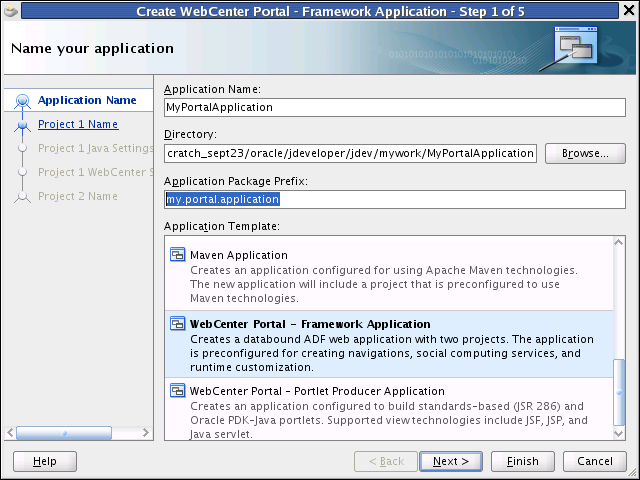Click the steps panel horizontal scrollbar thumb
This screenshot has height=480, width=640.
click(x=64, y=433)
